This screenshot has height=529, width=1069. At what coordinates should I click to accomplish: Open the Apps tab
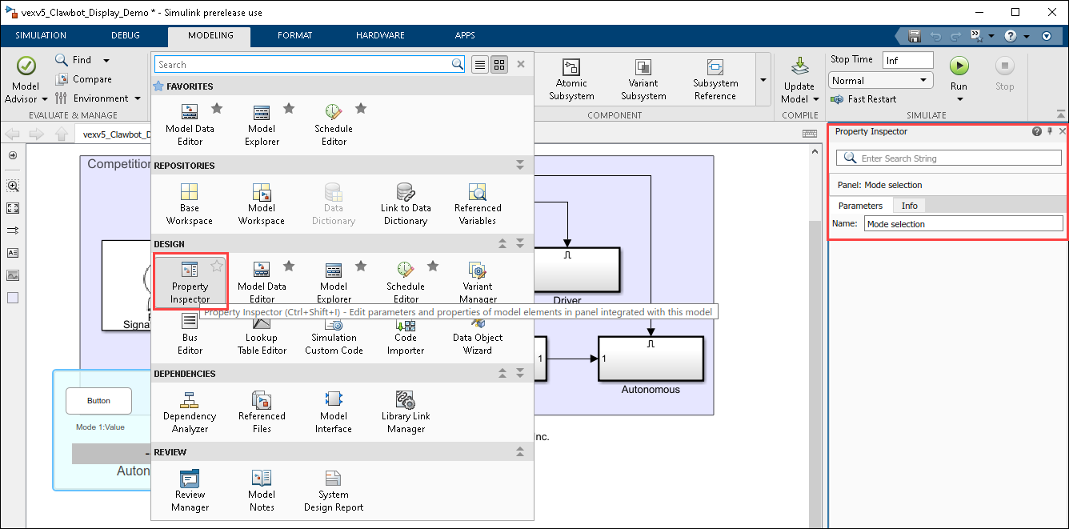[x=465, y=35]
